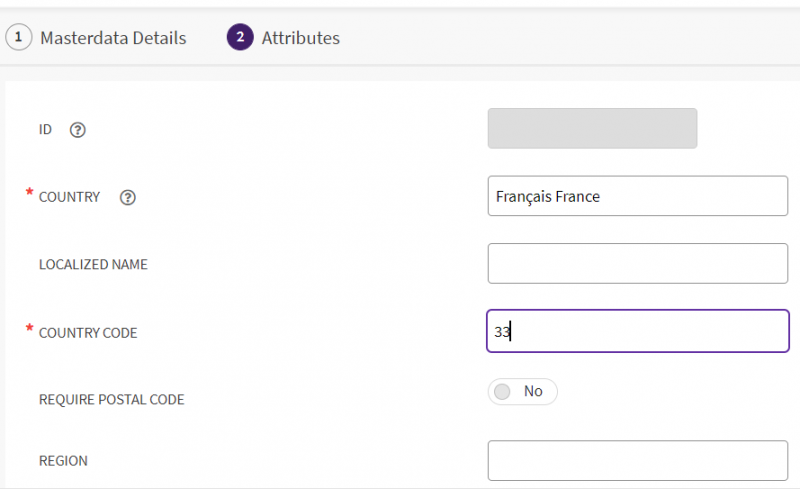Click the purple step 2 circle icon
The height and width of the screenshot is (489, 800).
coord(239,38)
